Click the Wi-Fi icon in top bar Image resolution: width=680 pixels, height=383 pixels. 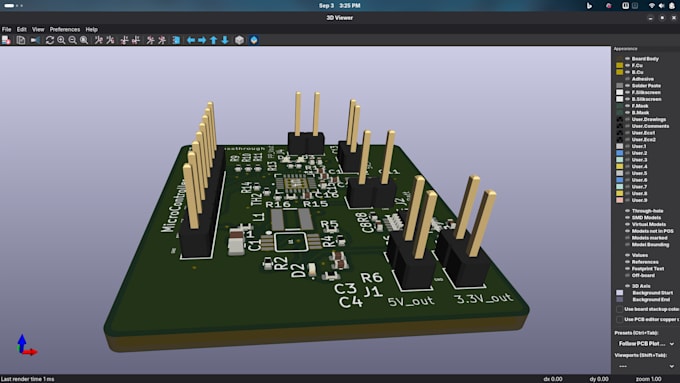click(651, 6)
